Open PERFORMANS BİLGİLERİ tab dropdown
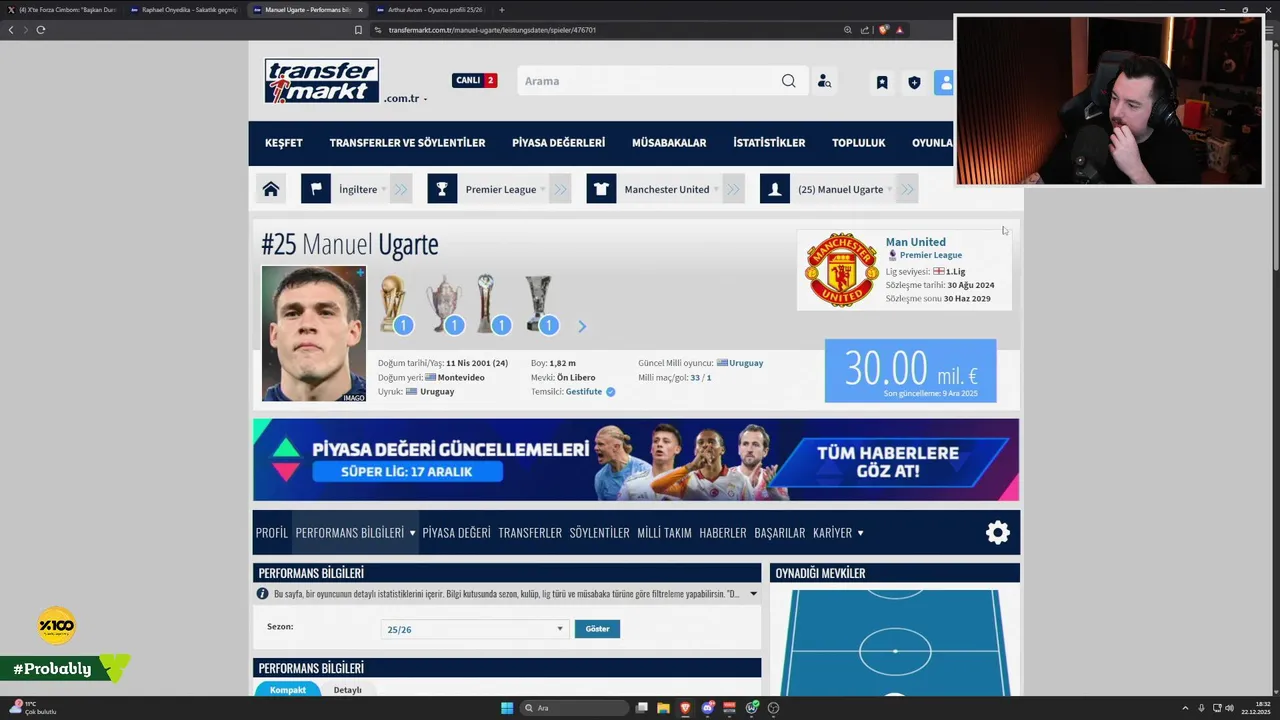Viewport: 1280px width, 720px height. click(355, 533)
